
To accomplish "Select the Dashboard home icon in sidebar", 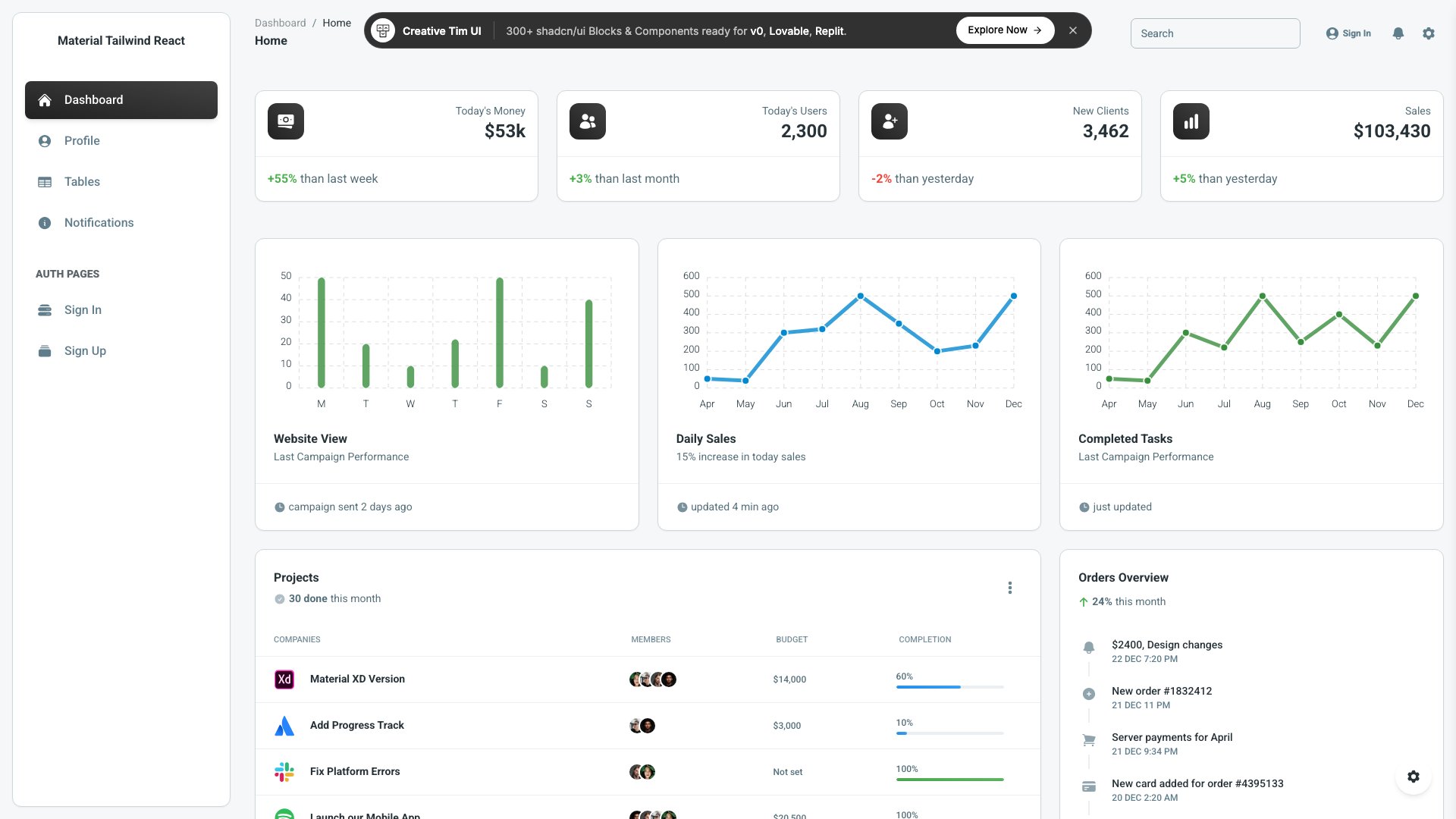I will 45,99.
